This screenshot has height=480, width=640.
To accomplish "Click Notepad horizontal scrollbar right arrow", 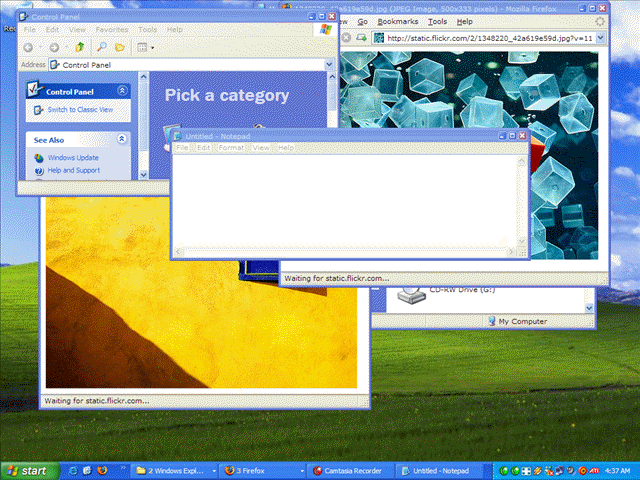I will (511, 252).
